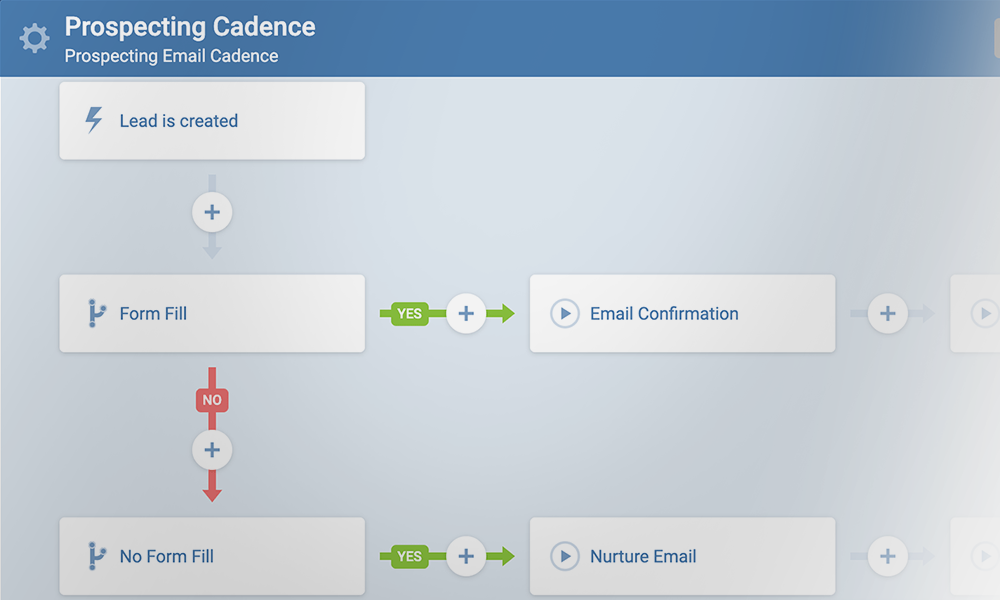Add step on Form Fill YES branch
The height and width of the screenshot is (600, 1000).
click(x=465, y=313)
